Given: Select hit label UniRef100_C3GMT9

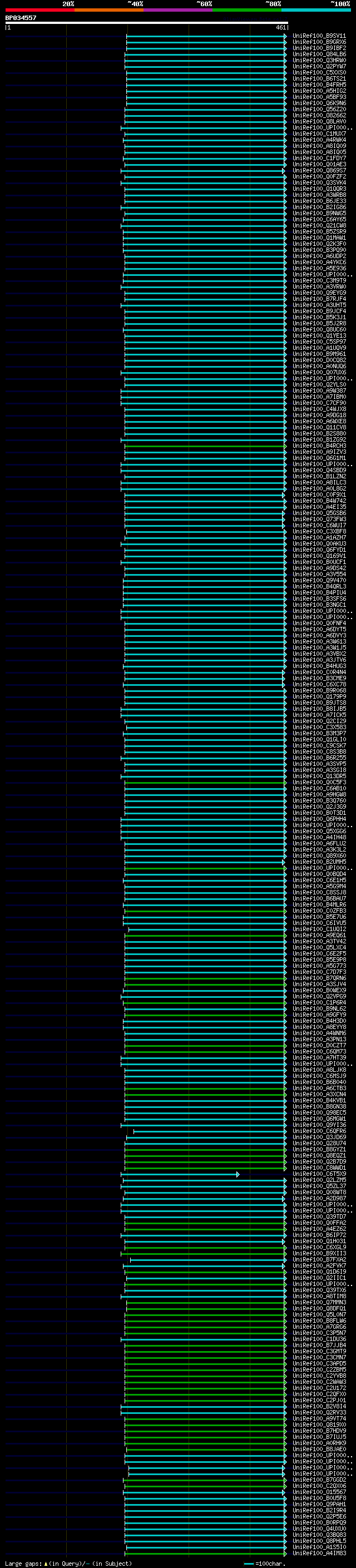Looking at the screenshot, I should point(319,1351).
